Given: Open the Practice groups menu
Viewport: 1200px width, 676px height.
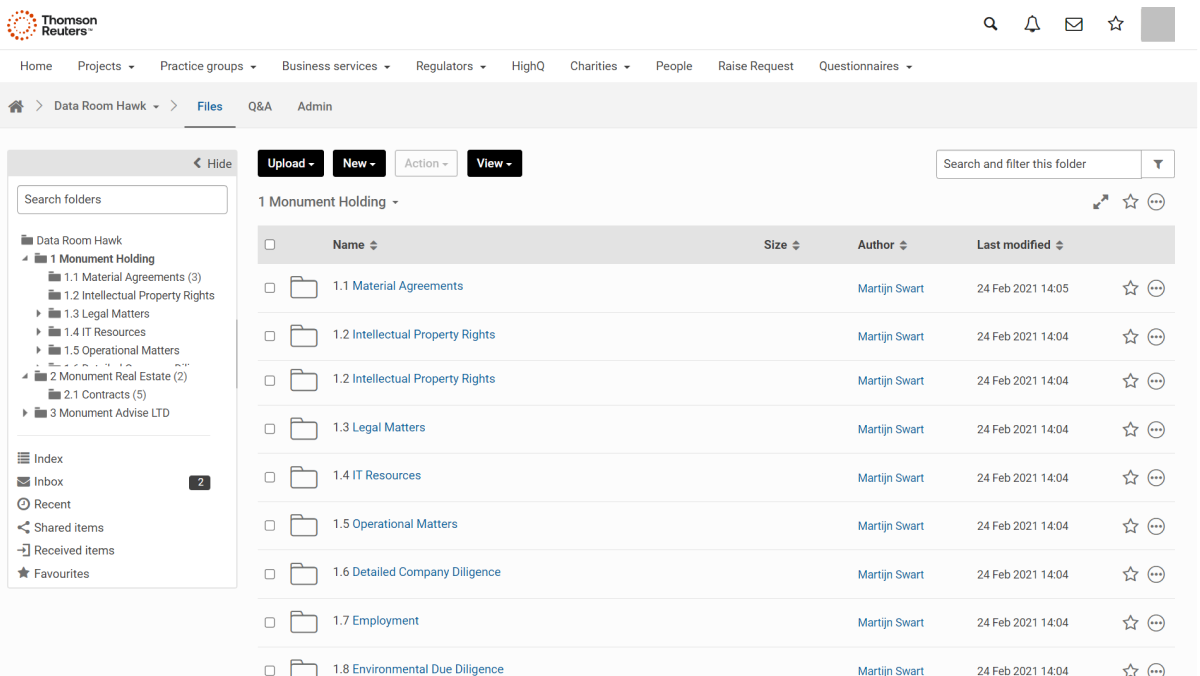Looking at the screenshot, I should [x=208, y=66].
